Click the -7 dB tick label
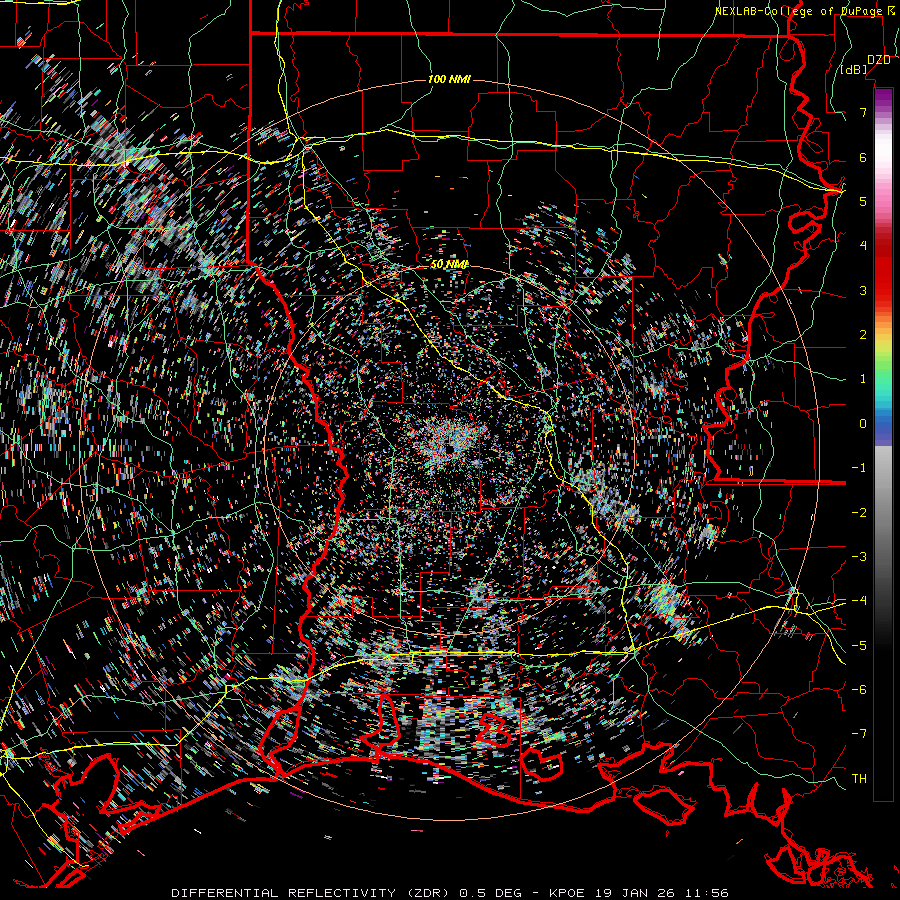Screen dimensions: 900x900 [x=859, y=734]
